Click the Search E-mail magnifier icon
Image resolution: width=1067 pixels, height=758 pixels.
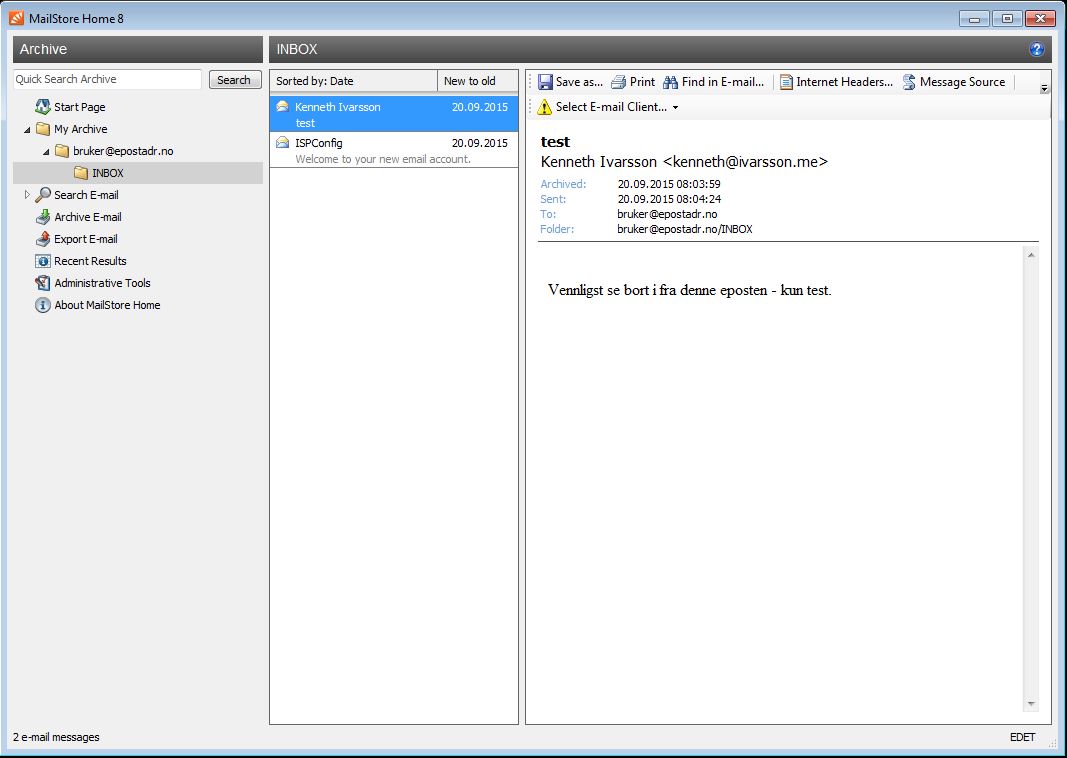pyautogui.click(x=43, y=195)
